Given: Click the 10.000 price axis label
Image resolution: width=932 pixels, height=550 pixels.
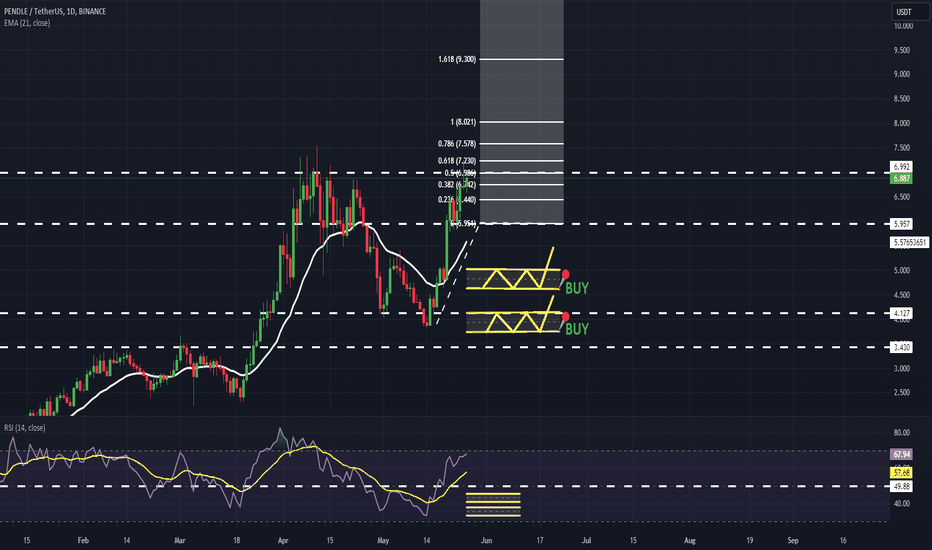Looking at the screenshot, I should tap(903, 26).
